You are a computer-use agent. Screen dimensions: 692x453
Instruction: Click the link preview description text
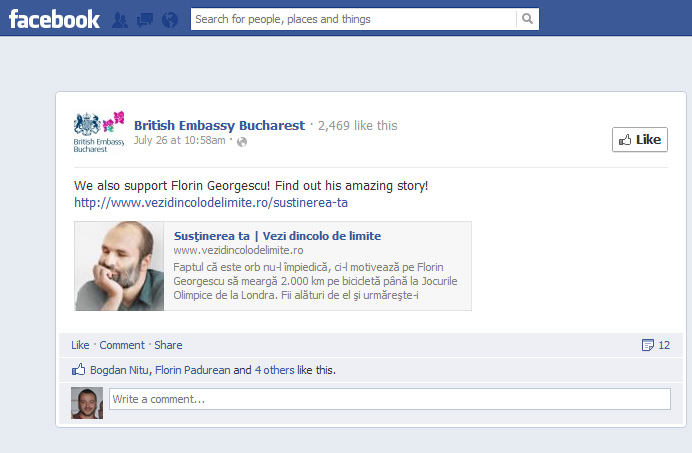[315, 281]
